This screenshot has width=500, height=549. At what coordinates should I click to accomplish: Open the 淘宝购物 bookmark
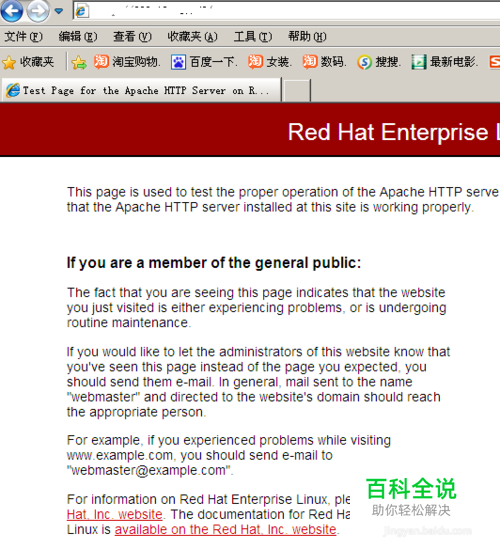[127, 62]
